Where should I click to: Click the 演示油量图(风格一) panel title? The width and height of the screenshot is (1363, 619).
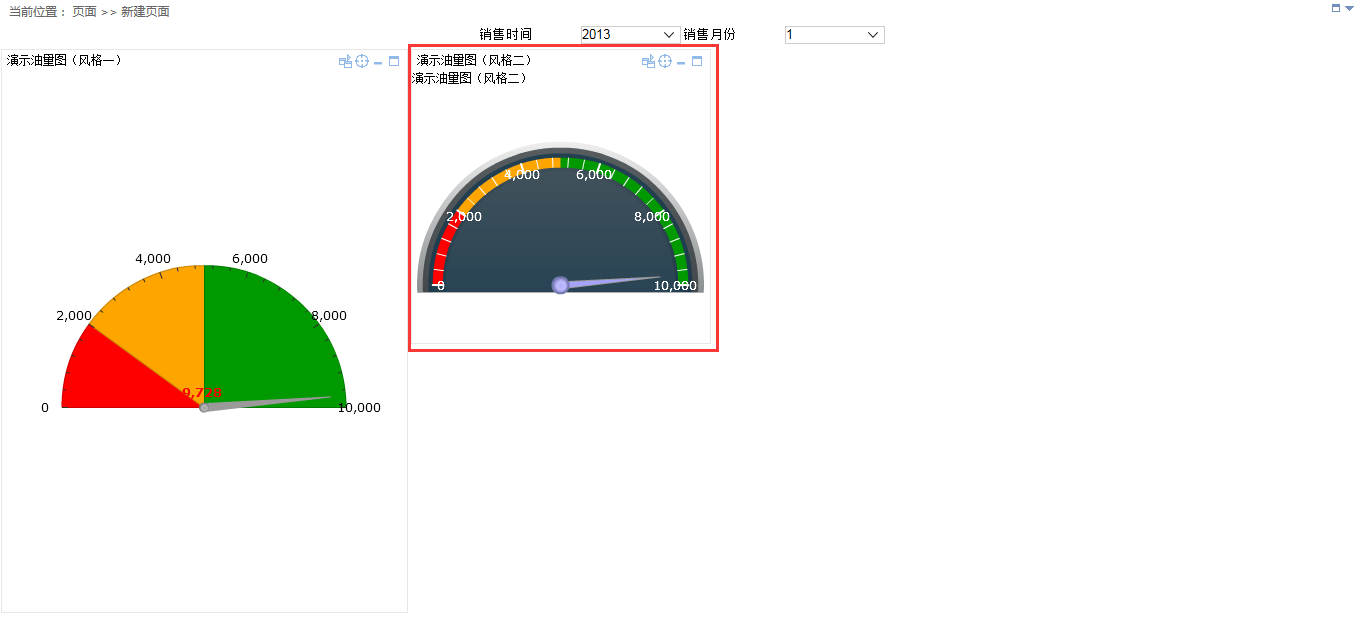(65, 60)
